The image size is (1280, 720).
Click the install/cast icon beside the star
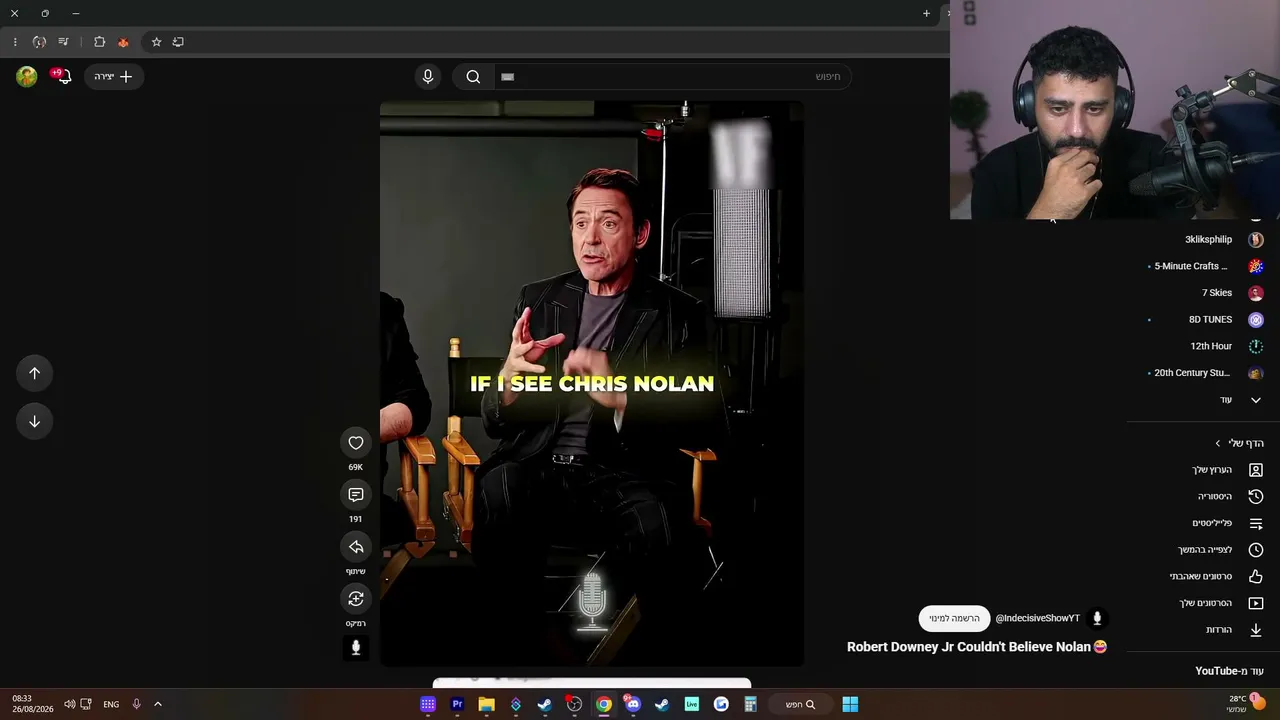(178, 42)
